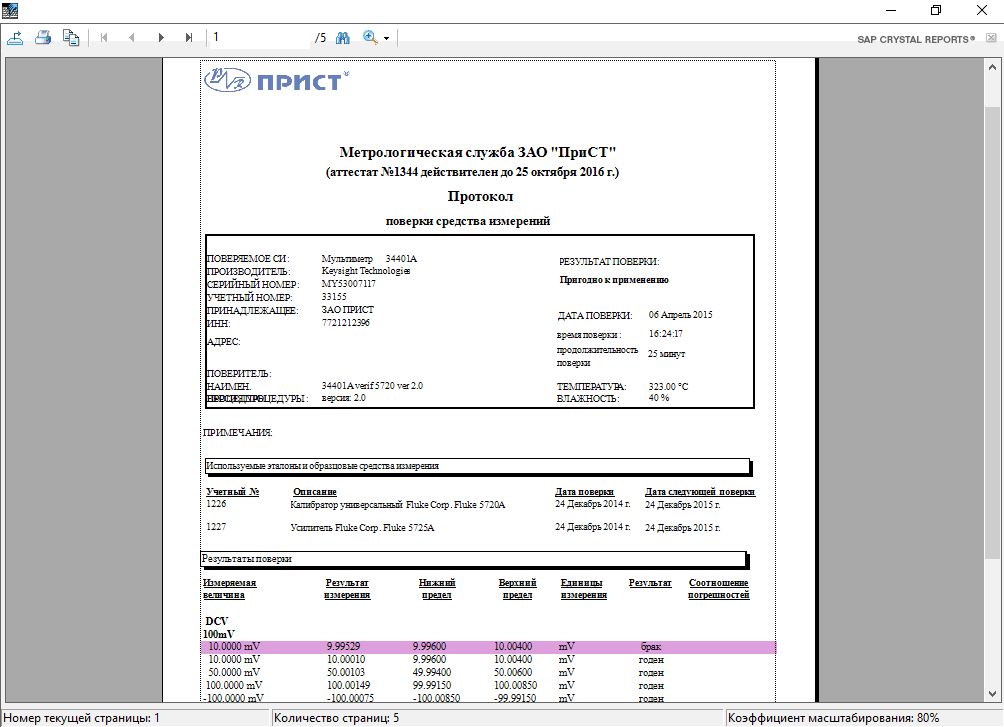
Task: Advance to the next page
Action: [x=160, y=38]
